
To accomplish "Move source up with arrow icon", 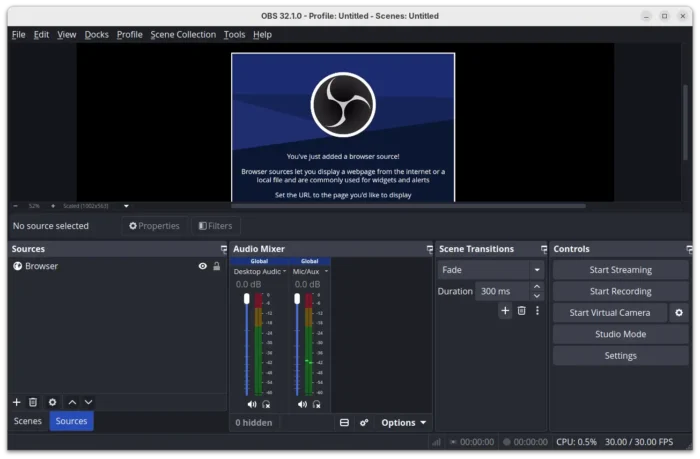I will coord(72,402).
